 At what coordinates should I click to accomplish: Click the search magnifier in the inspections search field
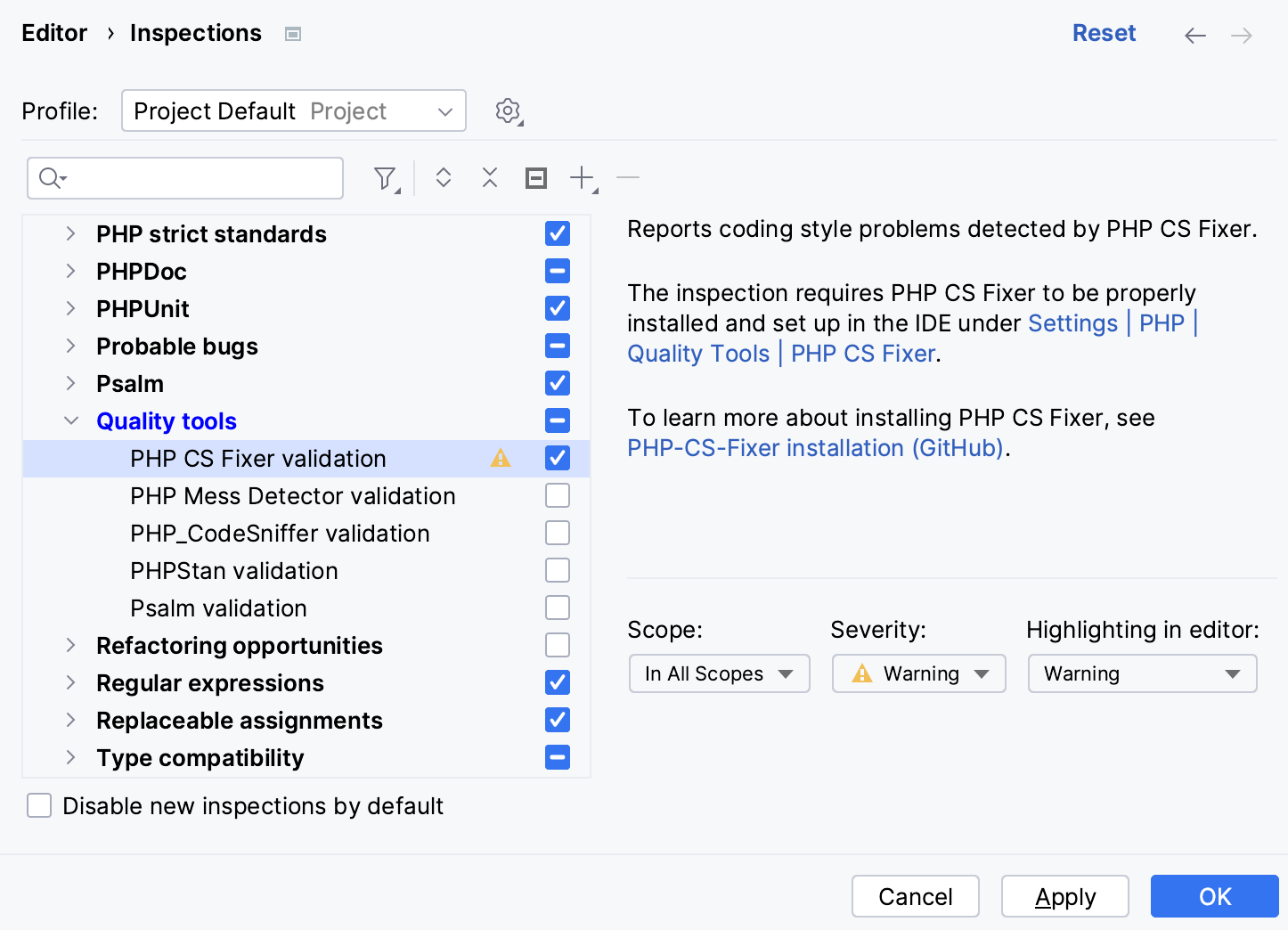[50, 177]
